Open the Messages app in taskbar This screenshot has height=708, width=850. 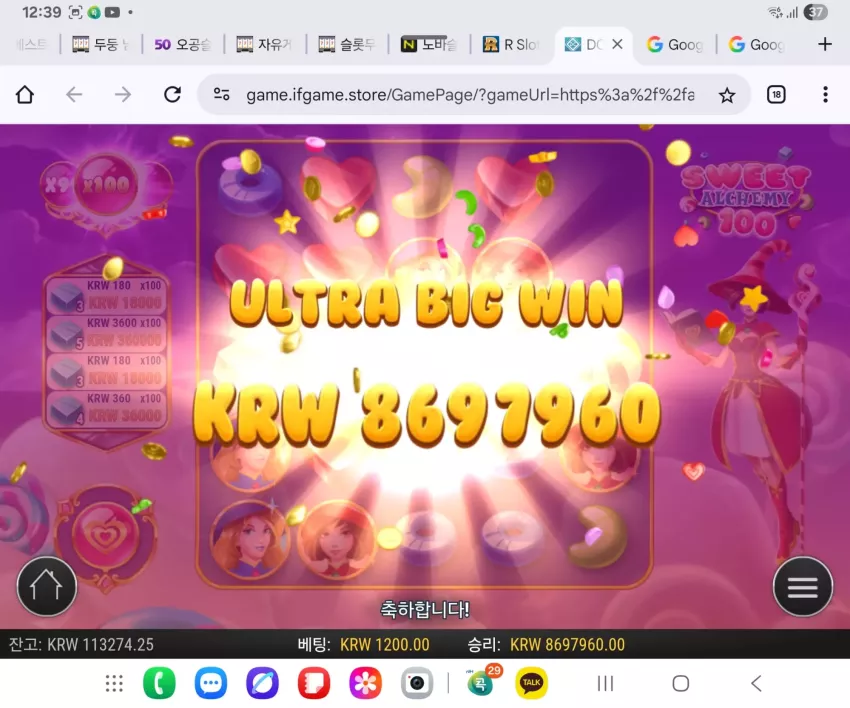(x=210, y=683)
